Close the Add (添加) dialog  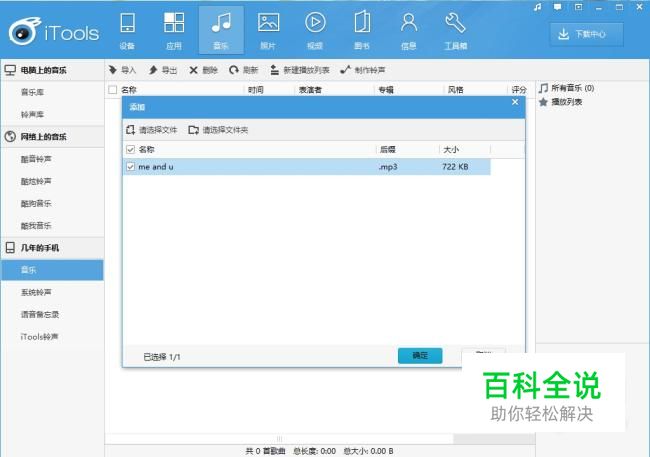click(x=515, y=102)
